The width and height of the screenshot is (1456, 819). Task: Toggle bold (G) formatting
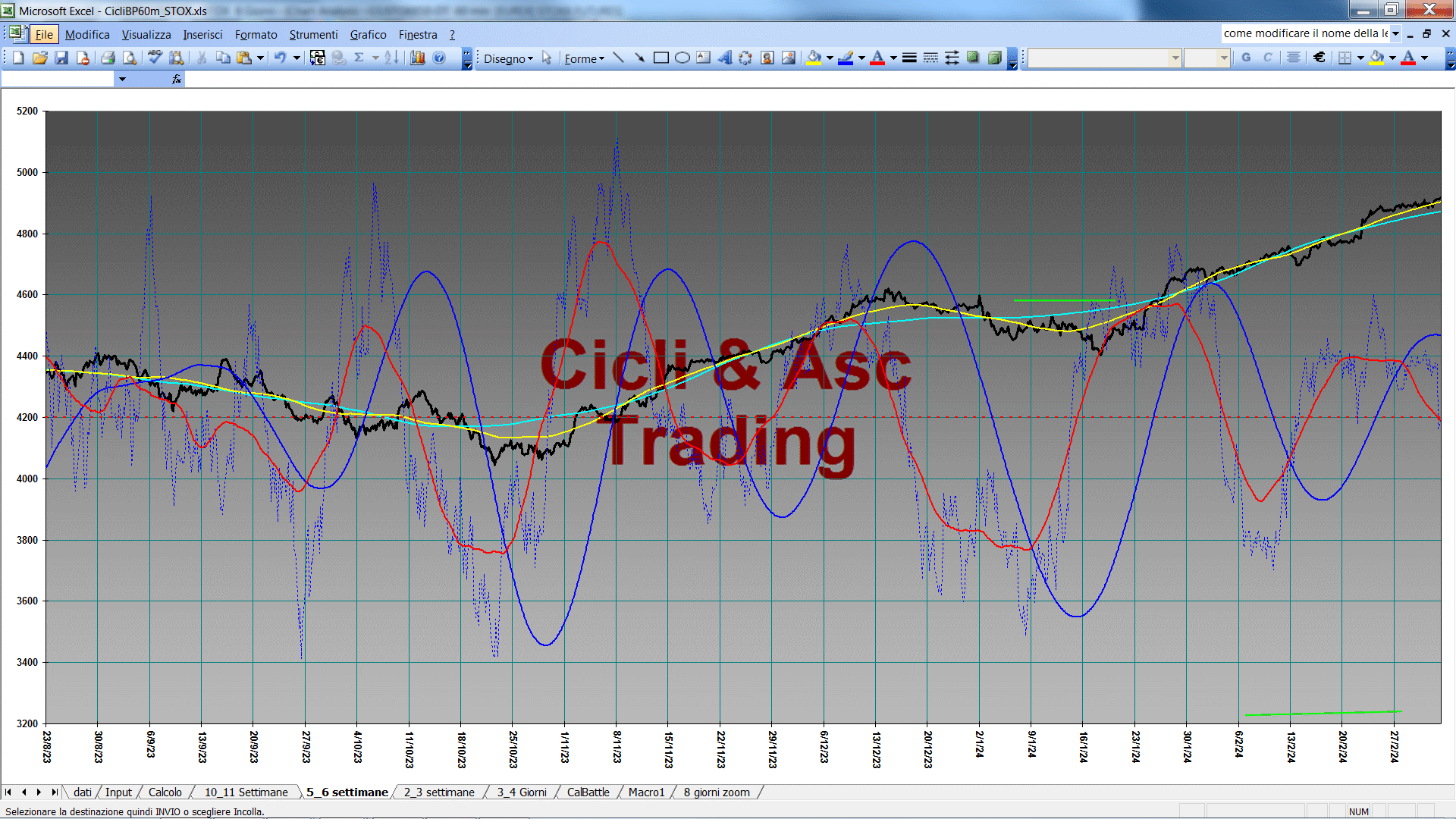click(1246, 58)
